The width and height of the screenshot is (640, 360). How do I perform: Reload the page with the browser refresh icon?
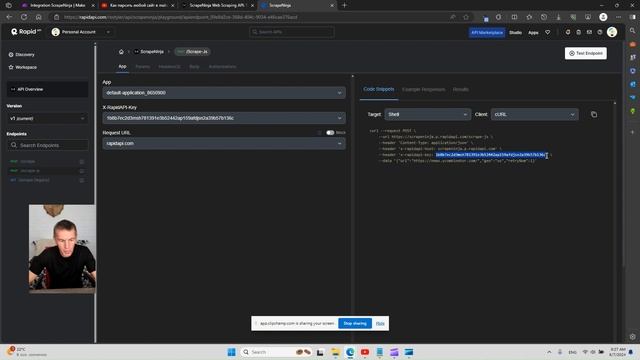(24, 17)
